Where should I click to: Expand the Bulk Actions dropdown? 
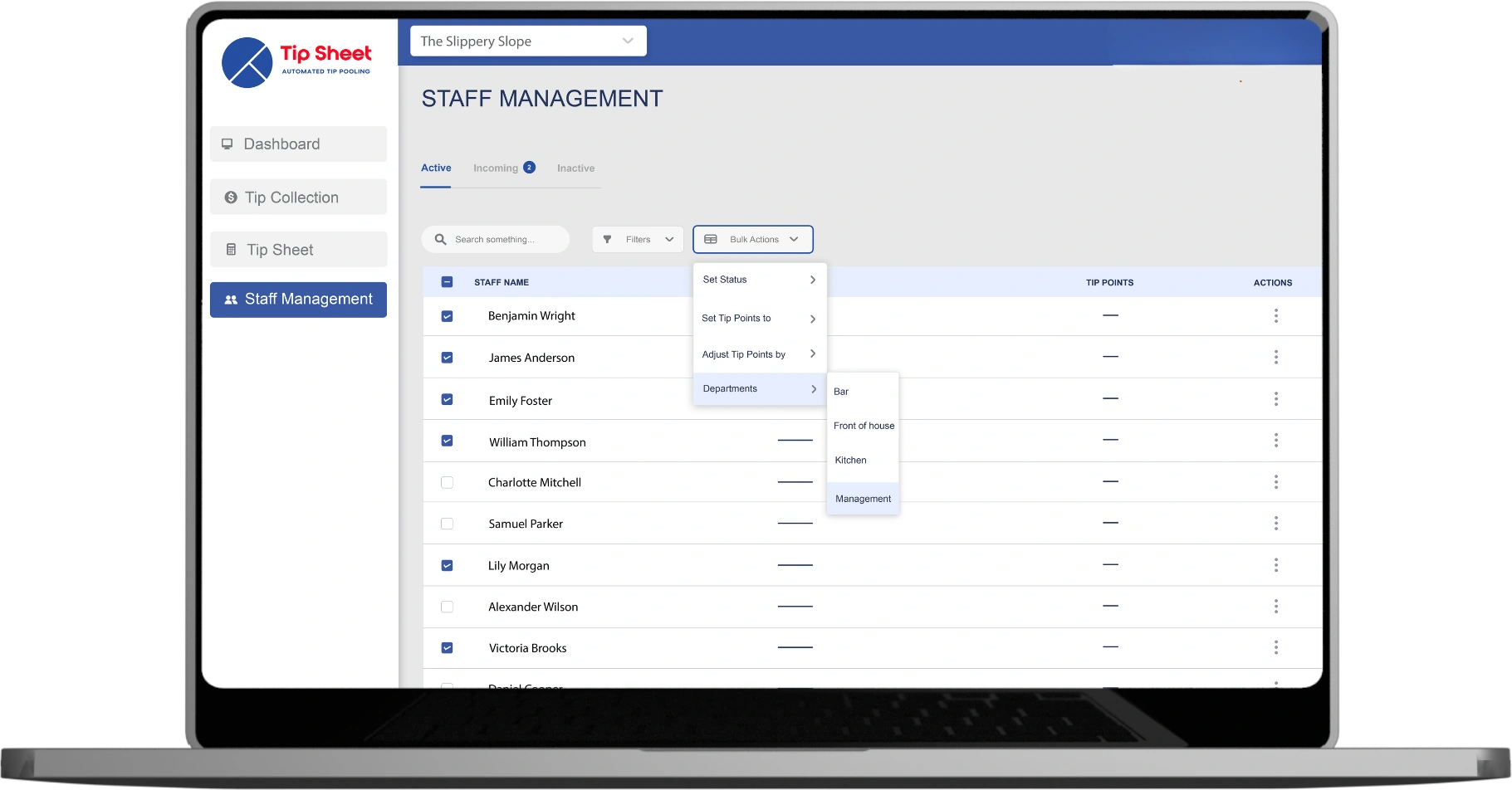752,239
